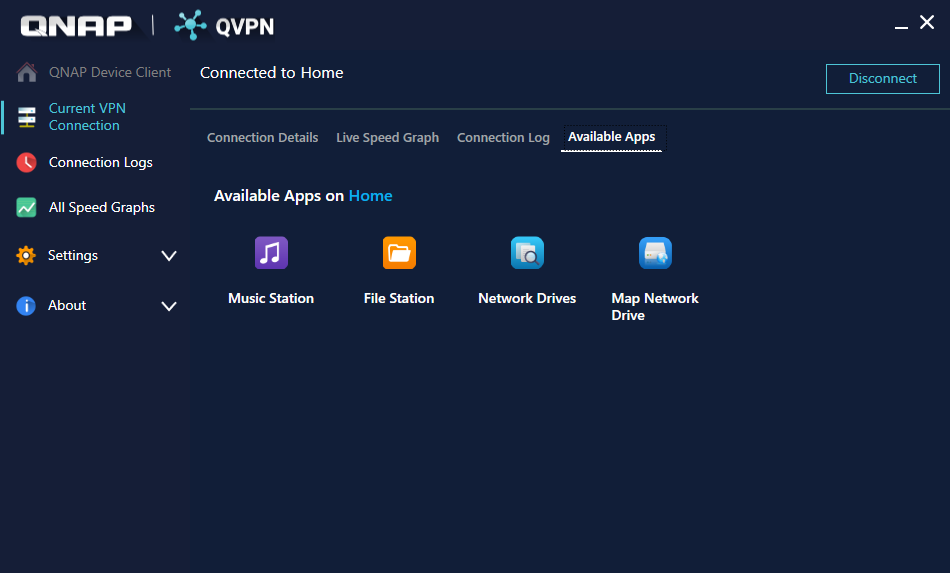Image resolution: width=950 pixels, height=573 pixels.
Task: Open the Live Speed Graph tab
Action: click(387, 137)
